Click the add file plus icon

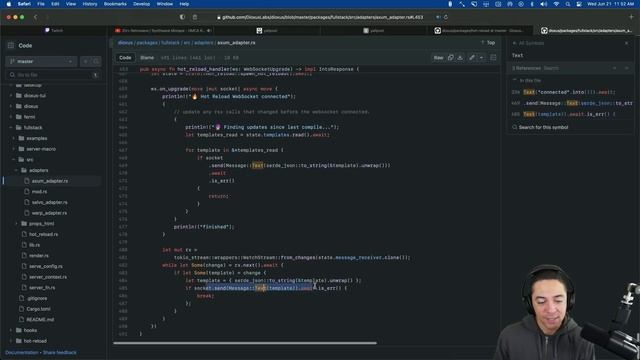pyautogui.click(x=86, y=62)
